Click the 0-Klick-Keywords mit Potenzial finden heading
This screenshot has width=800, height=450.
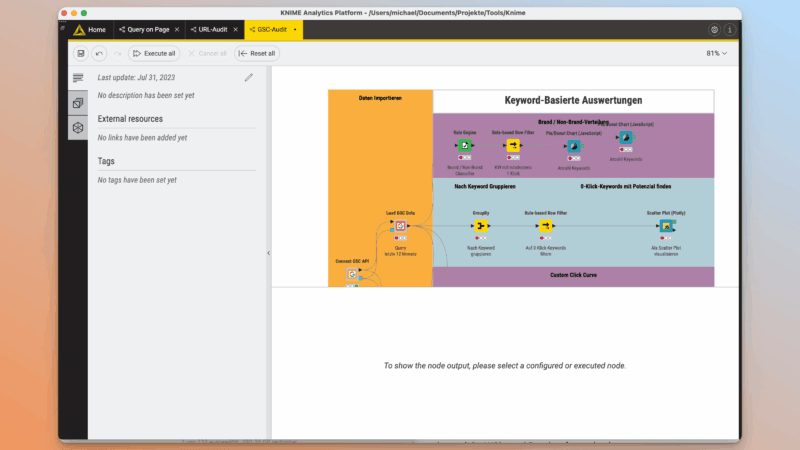626,187
